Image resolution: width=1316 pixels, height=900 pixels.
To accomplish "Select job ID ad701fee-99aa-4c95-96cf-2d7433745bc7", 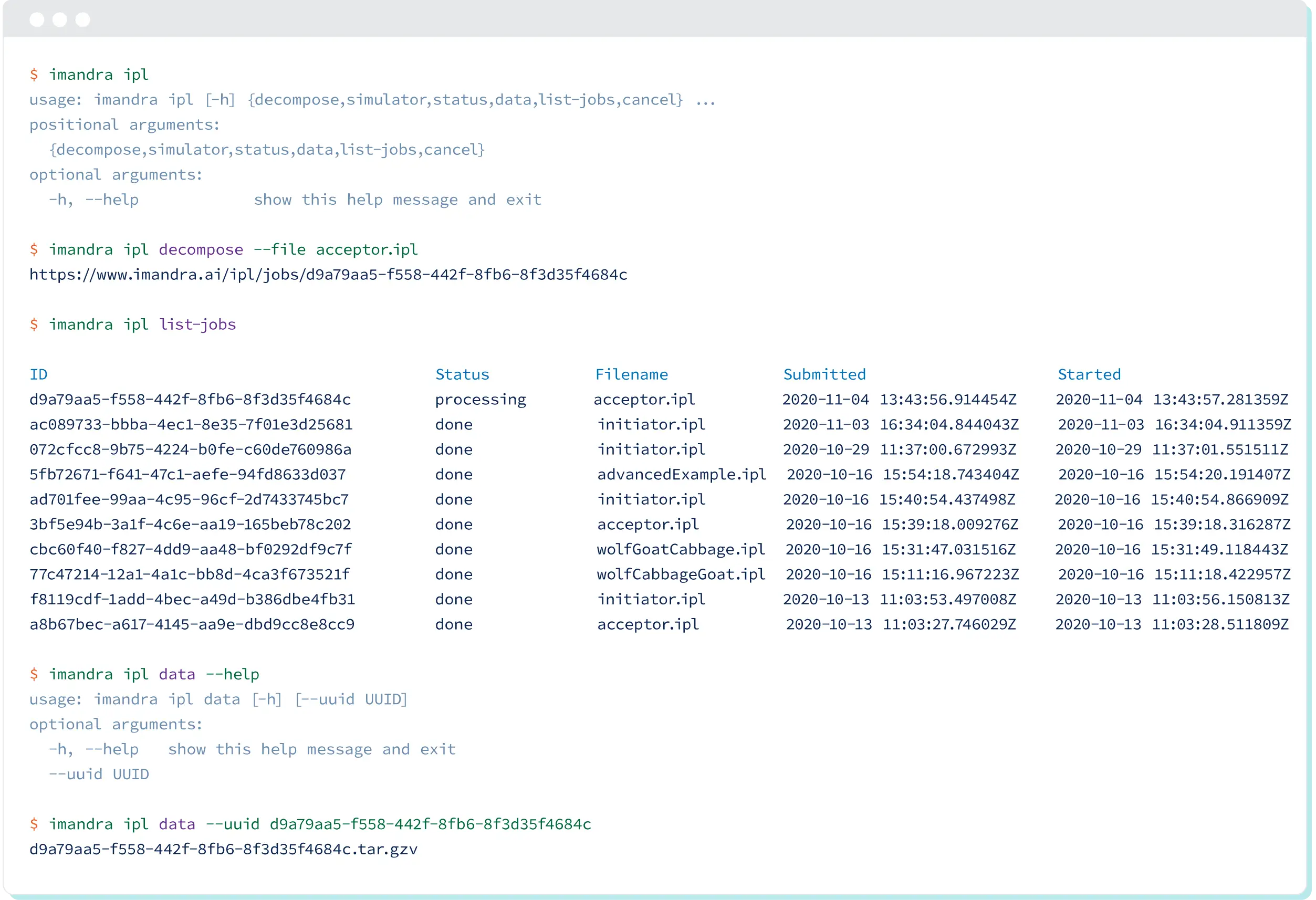I will [x=189, y=499].
